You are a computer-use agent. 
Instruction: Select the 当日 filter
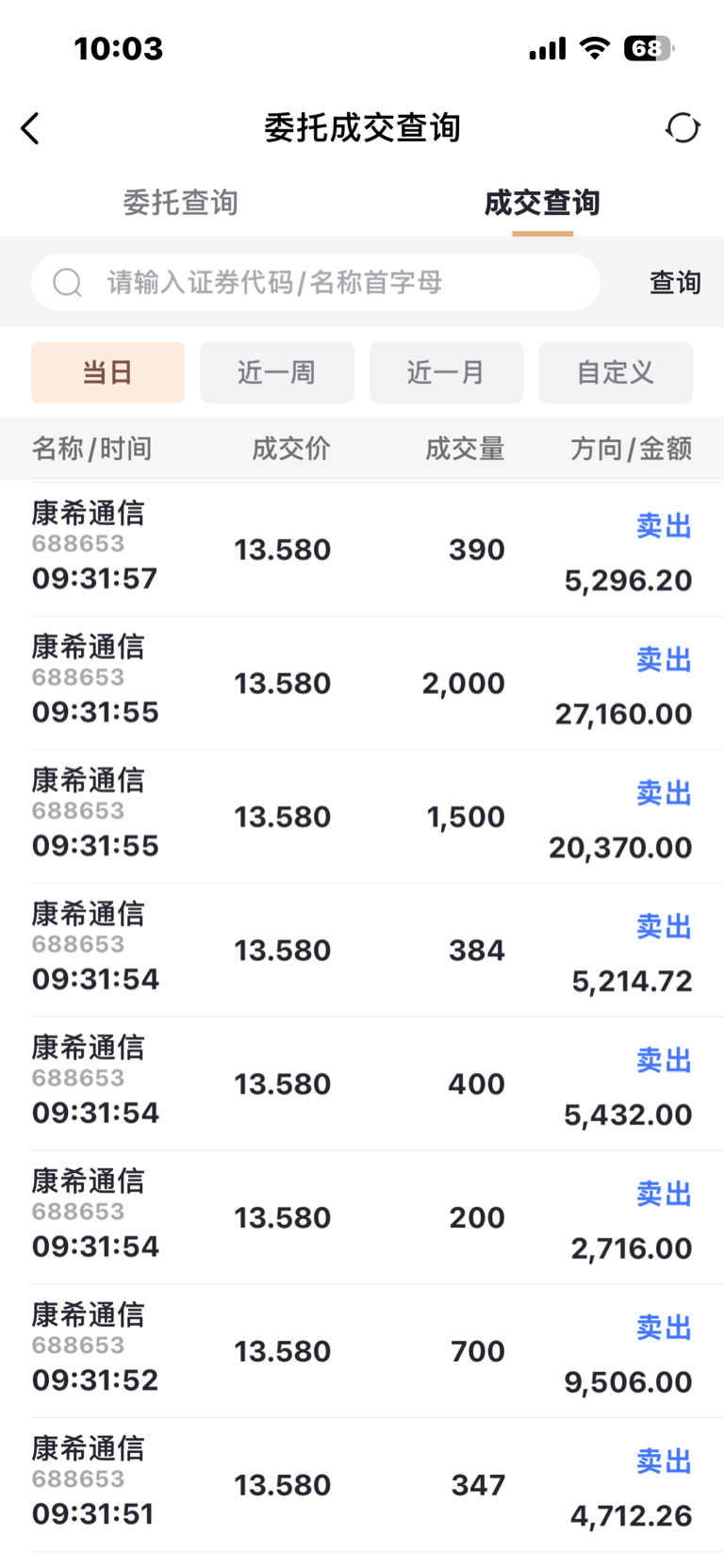tap(107, 372)
